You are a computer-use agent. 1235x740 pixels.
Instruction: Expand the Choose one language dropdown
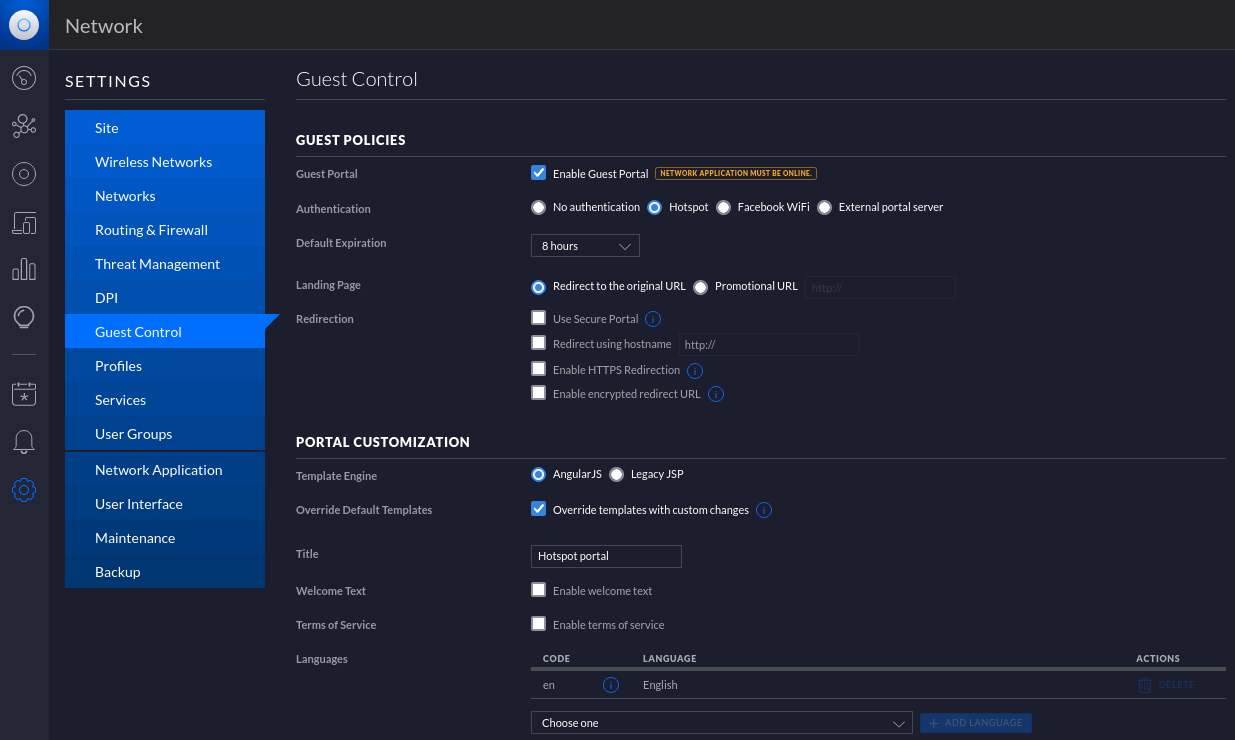(721, 723)
